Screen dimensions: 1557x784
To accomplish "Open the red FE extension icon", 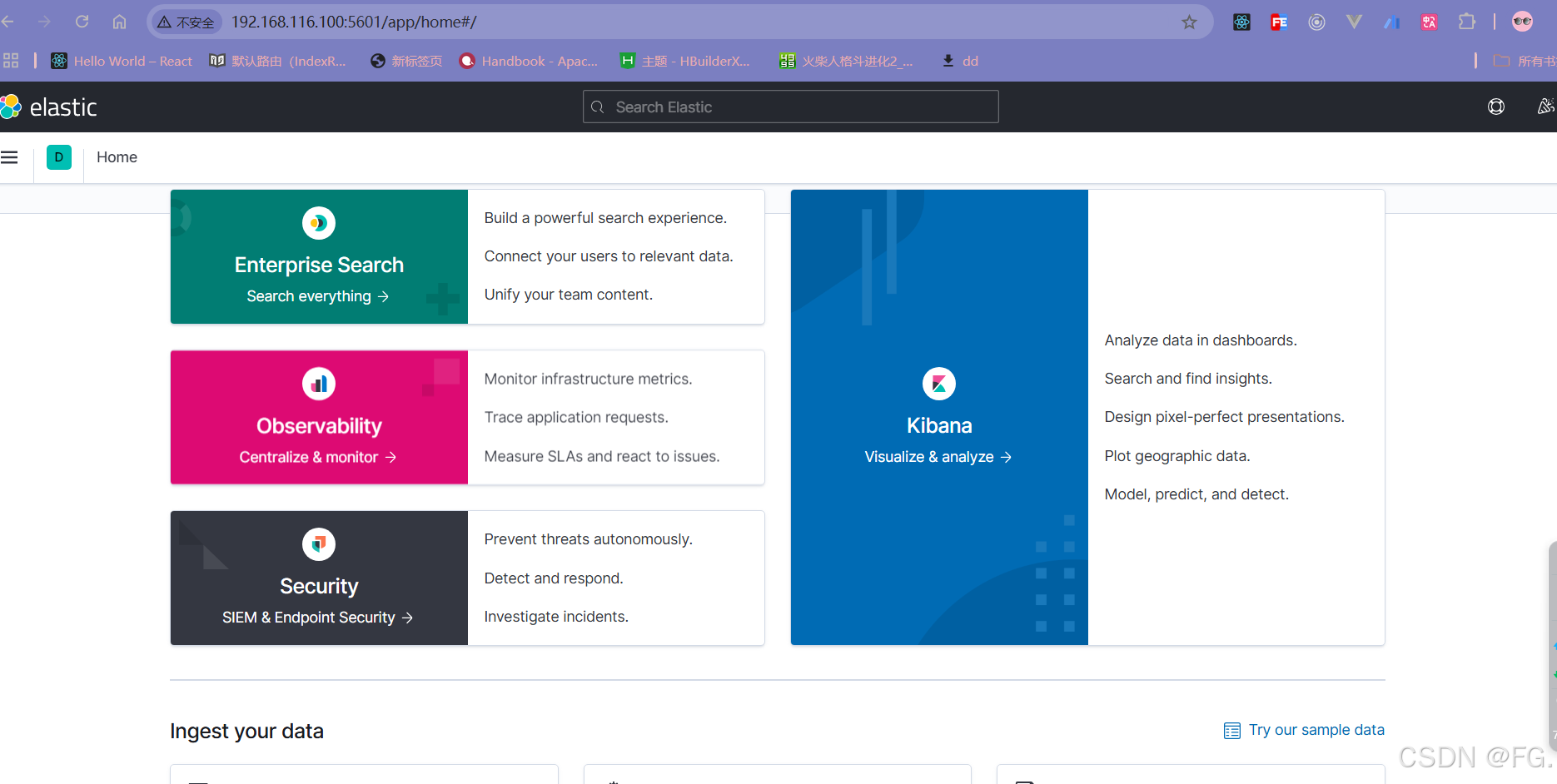I will (1279, 22).
